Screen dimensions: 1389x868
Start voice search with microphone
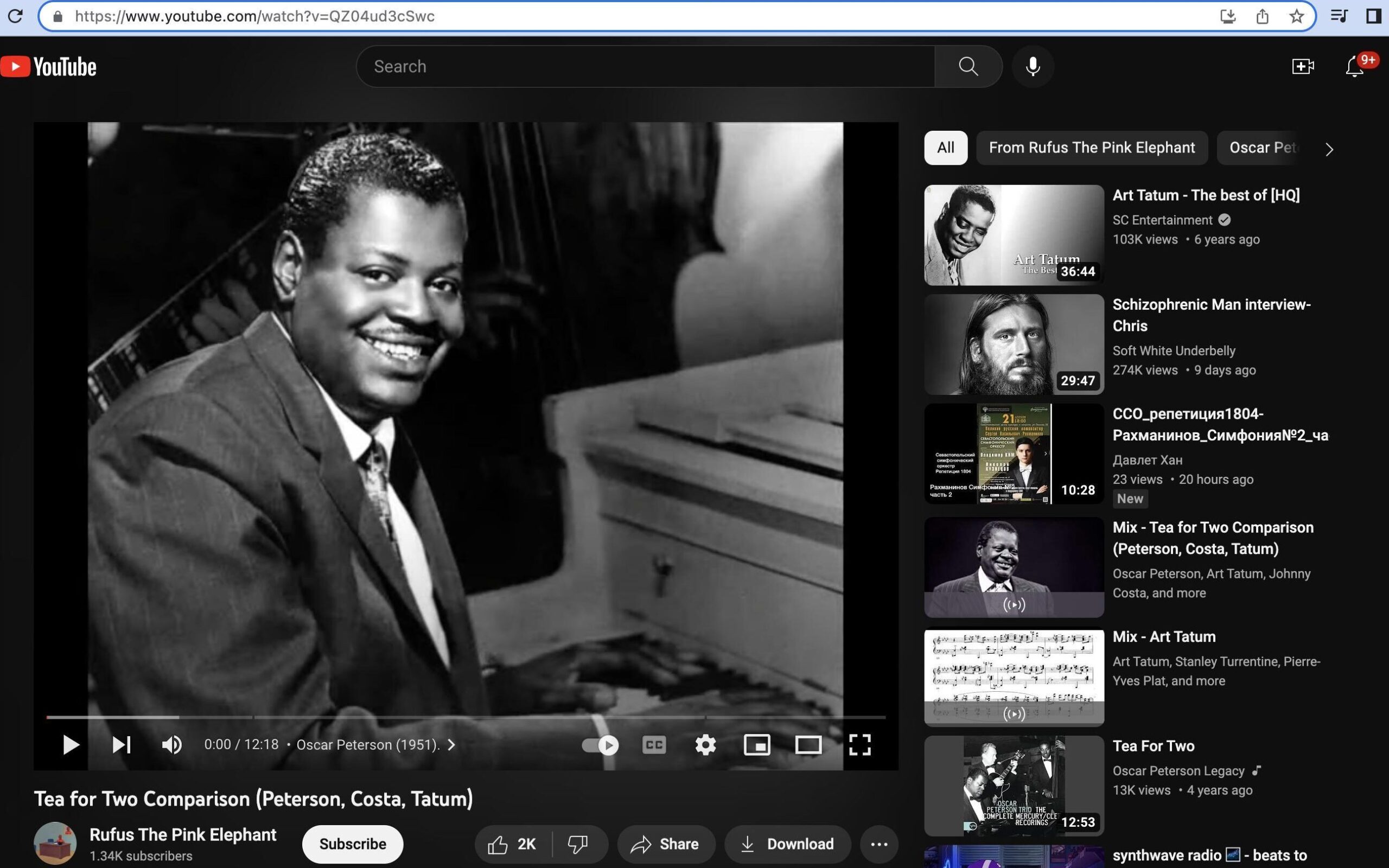click(x=1033, y=67)
